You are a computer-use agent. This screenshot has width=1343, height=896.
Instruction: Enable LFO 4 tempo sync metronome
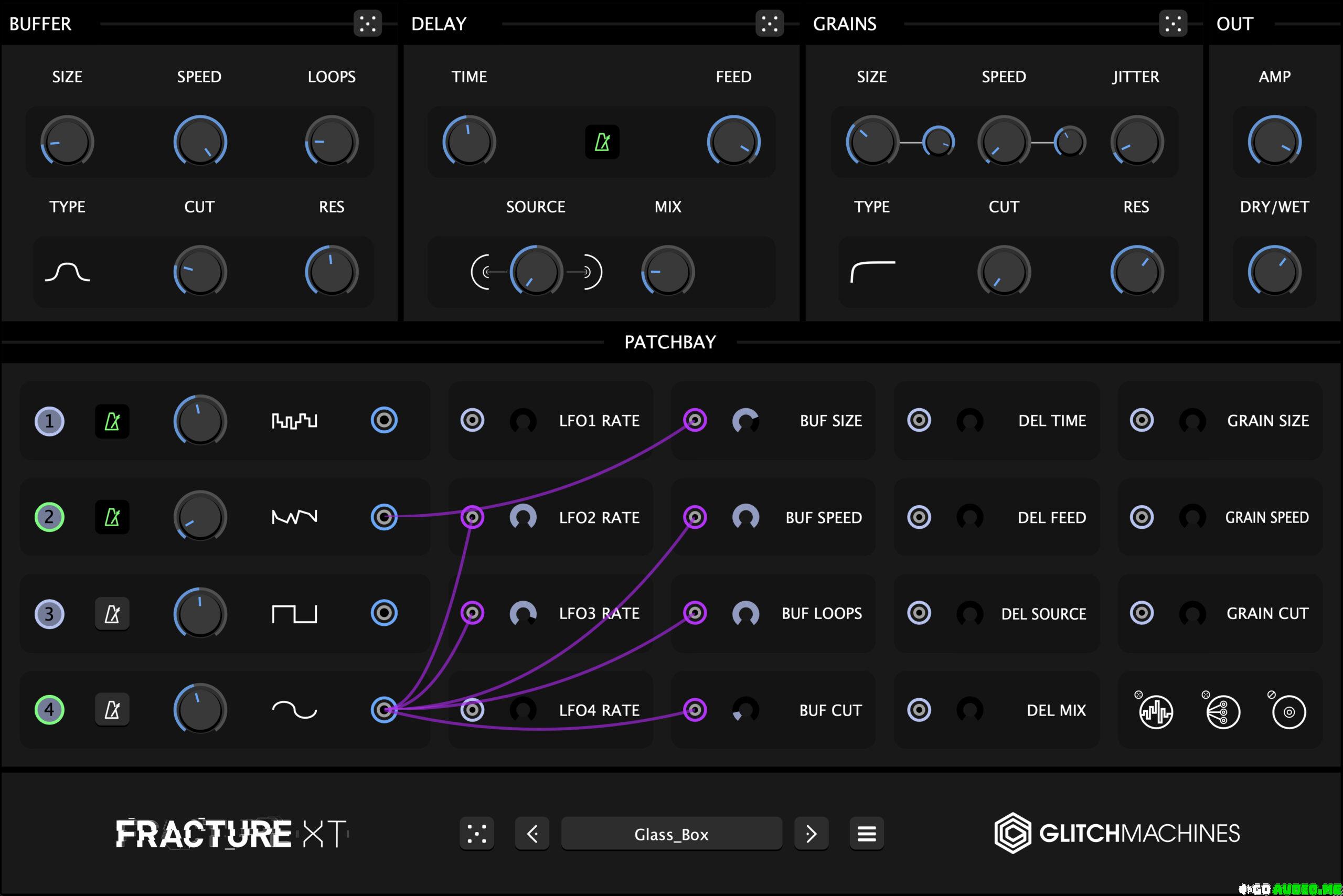pos(112,710)
